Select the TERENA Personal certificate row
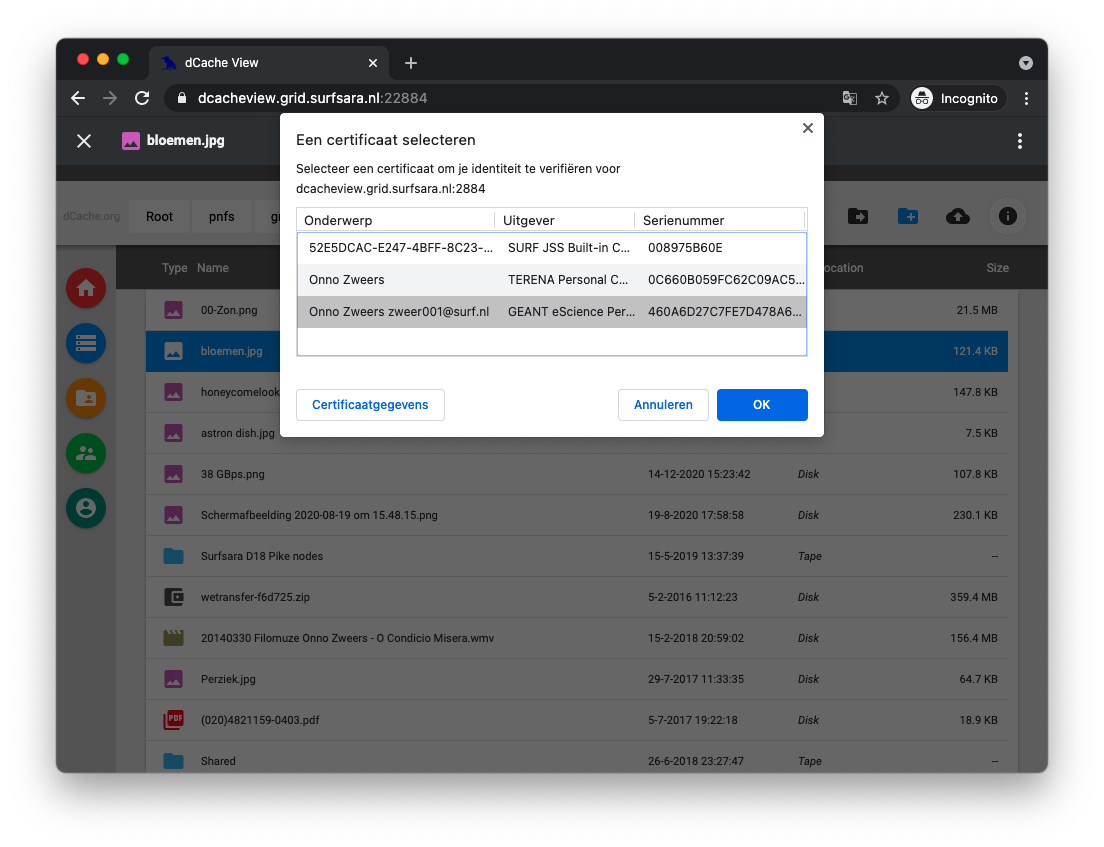Viewport: 1104px width, 847px height. (x=552, y=280)
